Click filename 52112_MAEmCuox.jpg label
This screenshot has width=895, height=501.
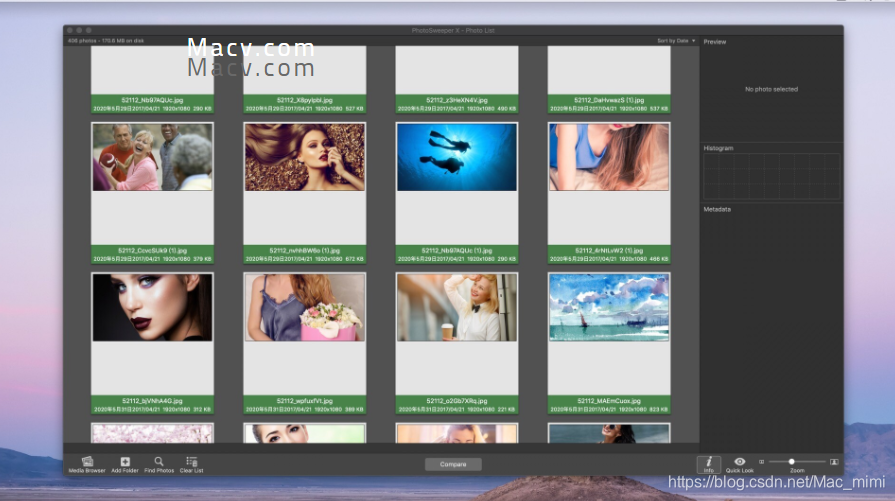tap(609, 401)
